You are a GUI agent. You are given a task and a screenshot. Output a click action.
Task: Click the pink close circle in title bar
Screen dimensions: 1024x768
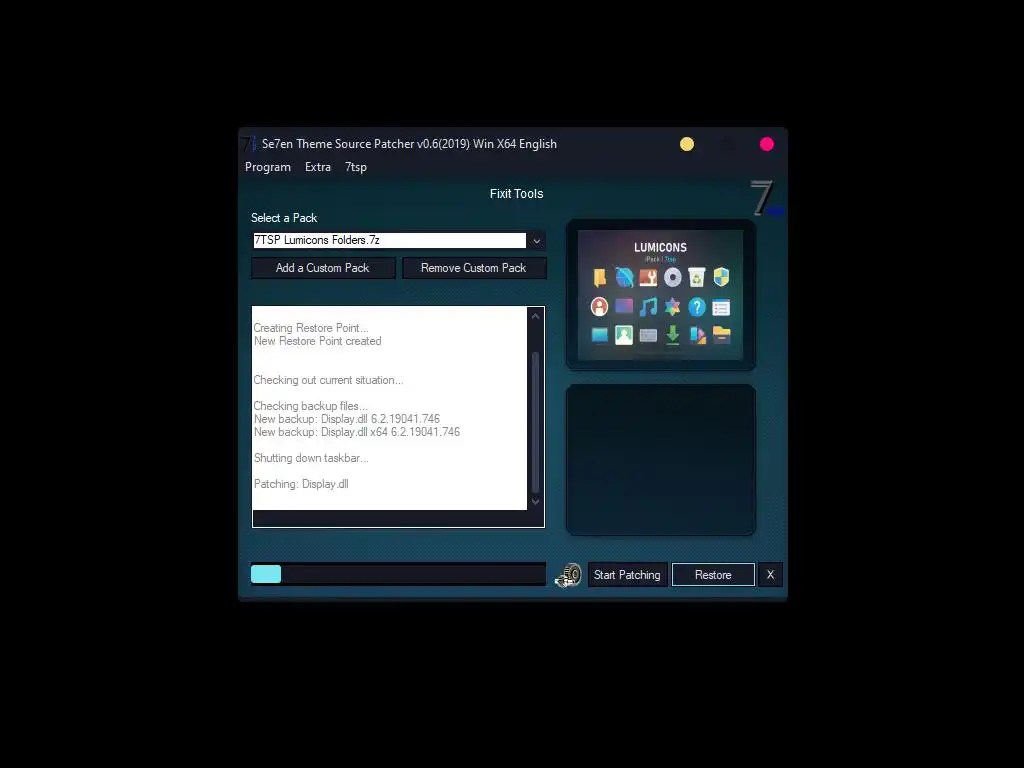(x=767, y=144)
